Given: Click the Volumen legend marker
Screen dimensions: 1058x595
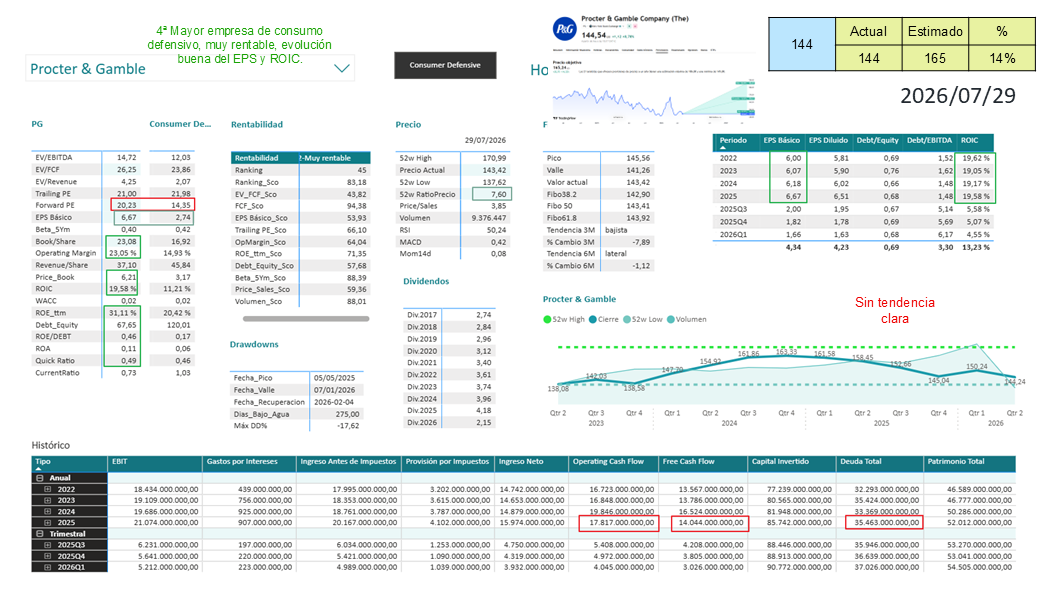Looking at the screenshot, I should [x=671, y=320].
